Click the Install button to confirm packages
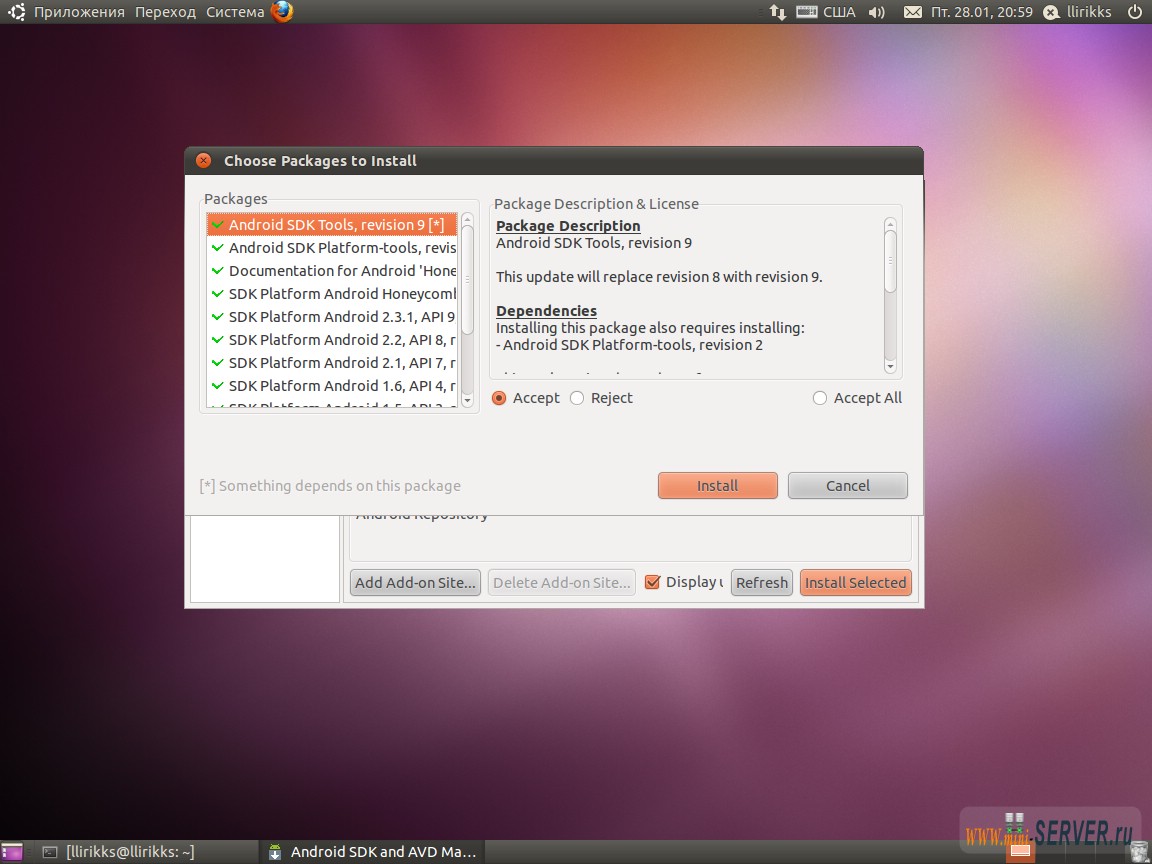This screenshot has height=864, width=1152. [x=717, y=485]
